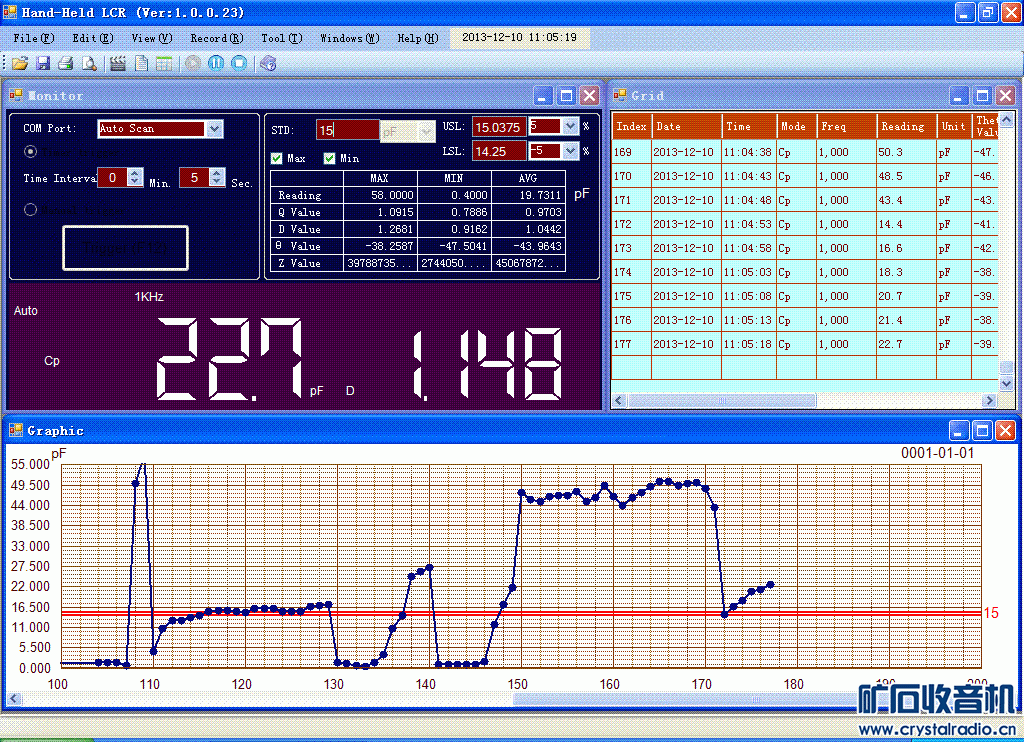1024x742 pixels.
Task: Open the Edit menu
Action: (x=93, y=38)
